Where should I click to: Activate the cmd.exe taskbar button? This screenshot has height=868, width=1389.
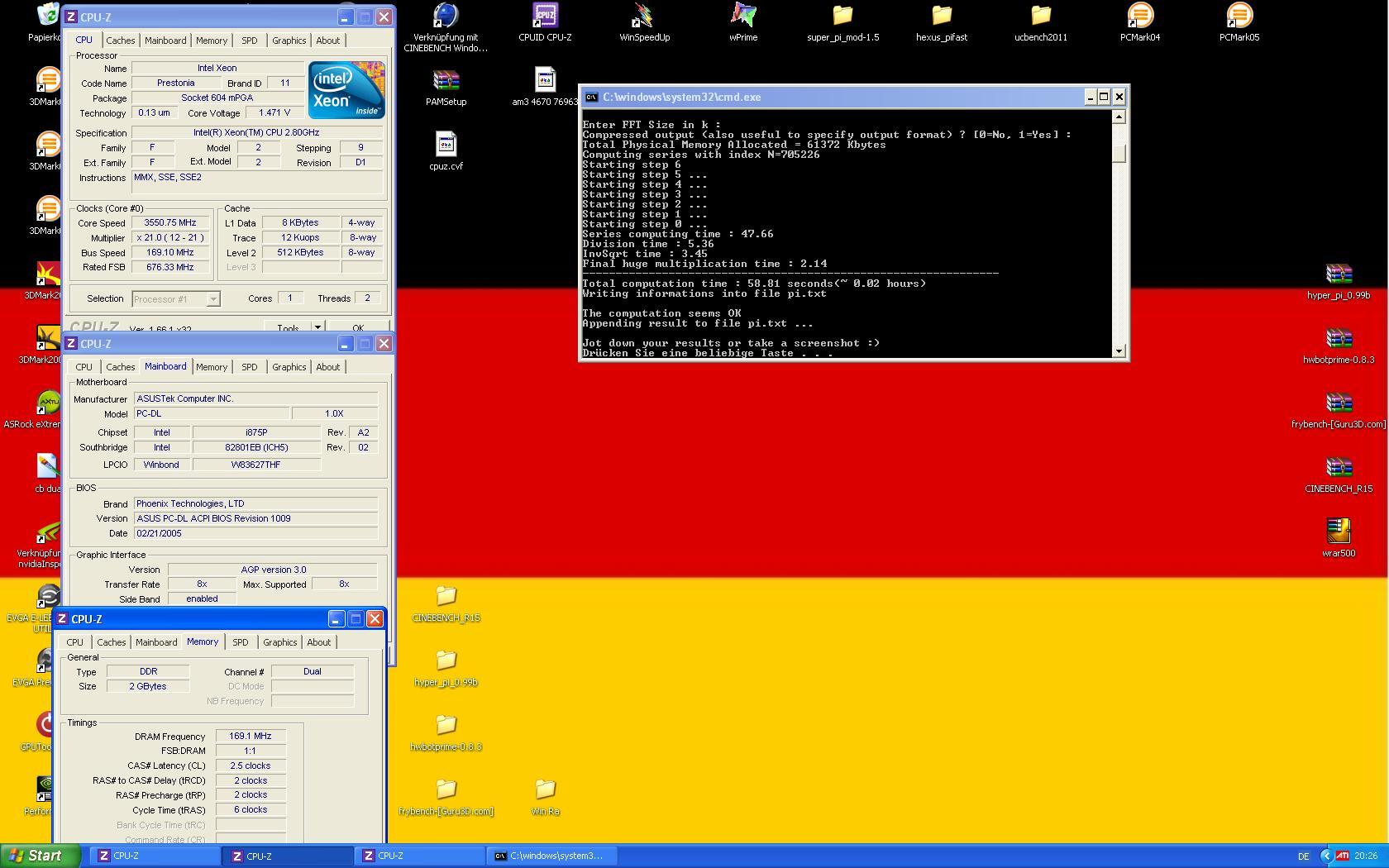point(552,856)
